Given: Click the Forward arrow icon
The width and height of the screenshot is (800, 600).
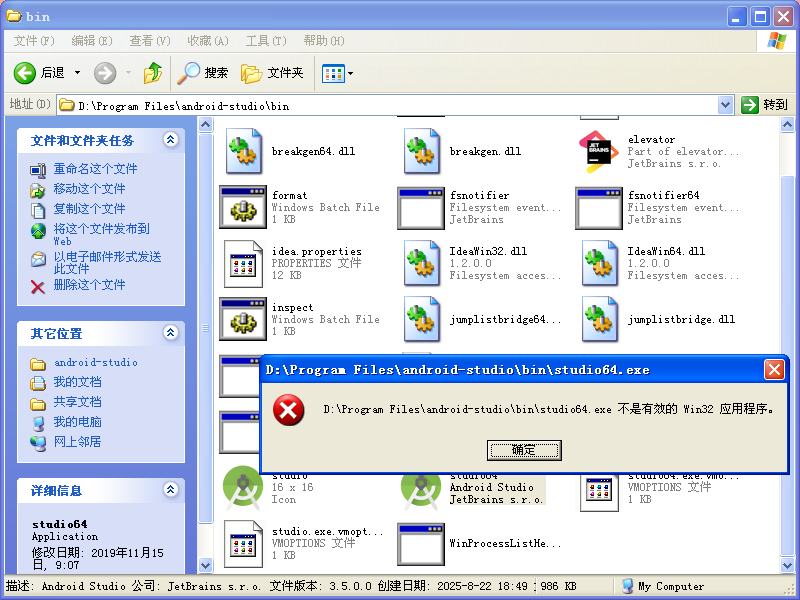Looking at the screenshot, I should click(x=105, y=73).
